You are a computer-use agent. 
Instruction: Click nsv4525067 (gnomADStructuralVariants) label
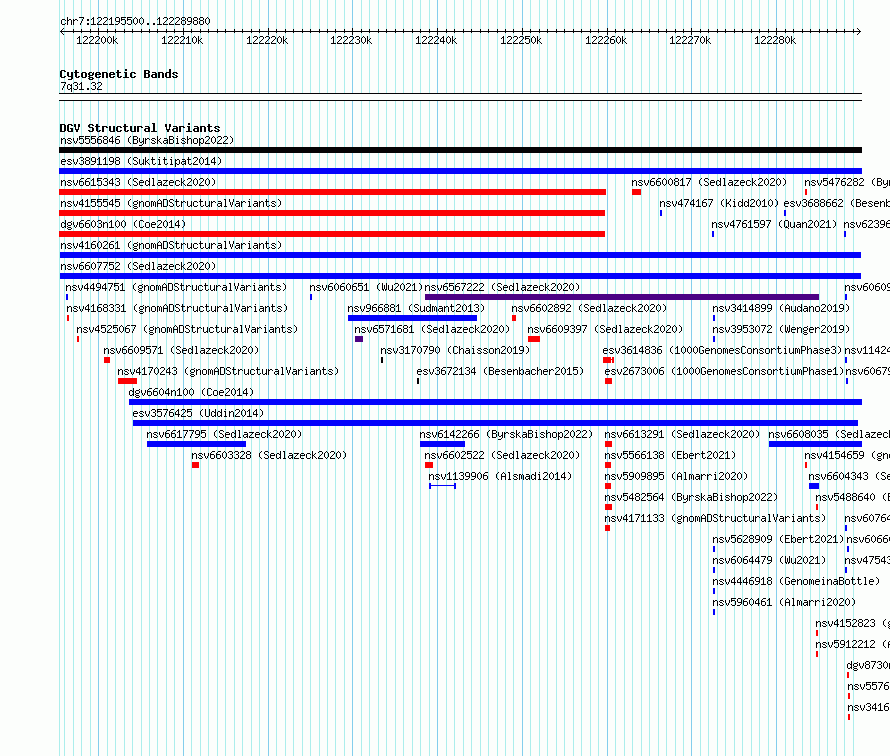coord(187,329)
